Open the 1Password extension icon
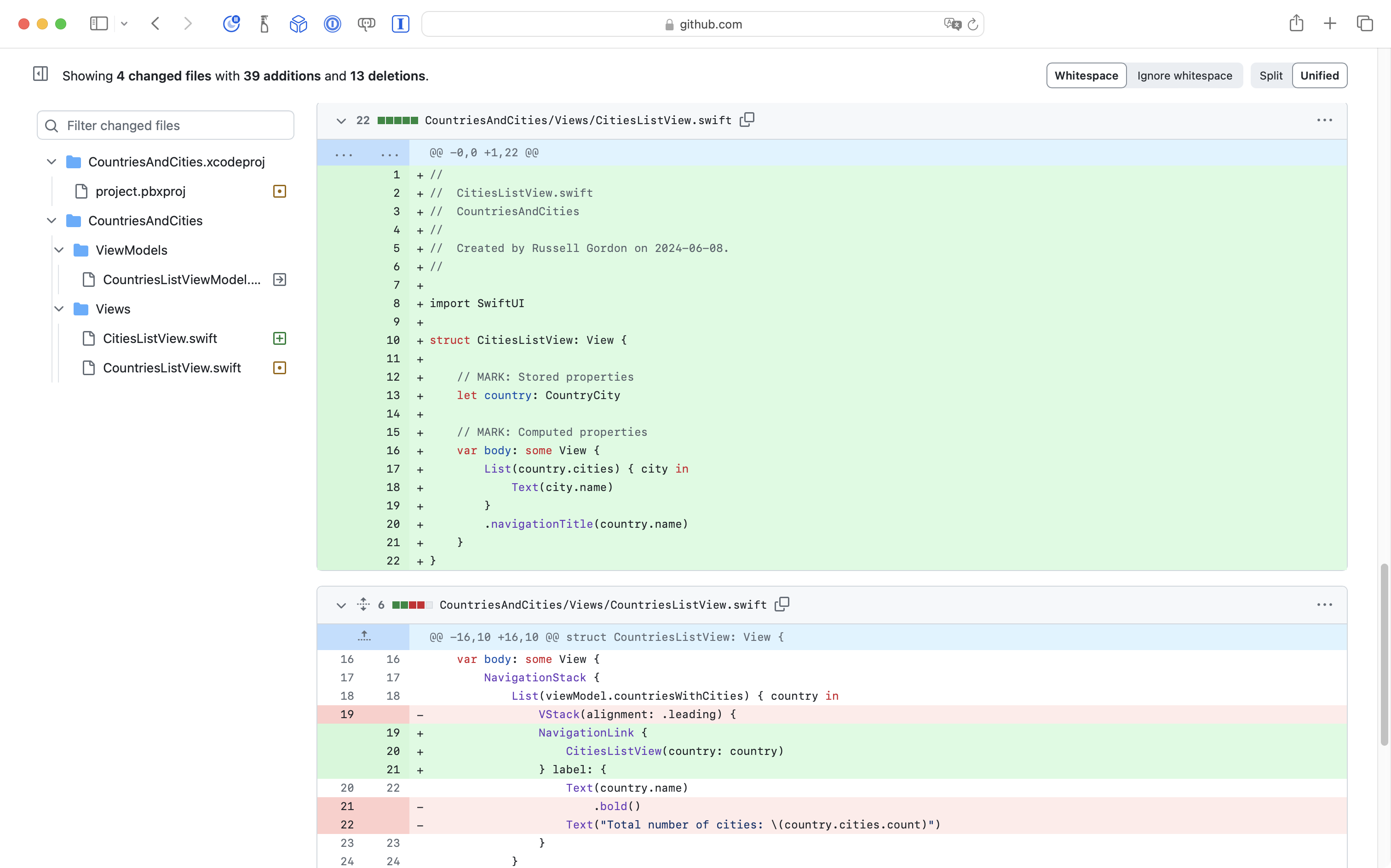 333,24
